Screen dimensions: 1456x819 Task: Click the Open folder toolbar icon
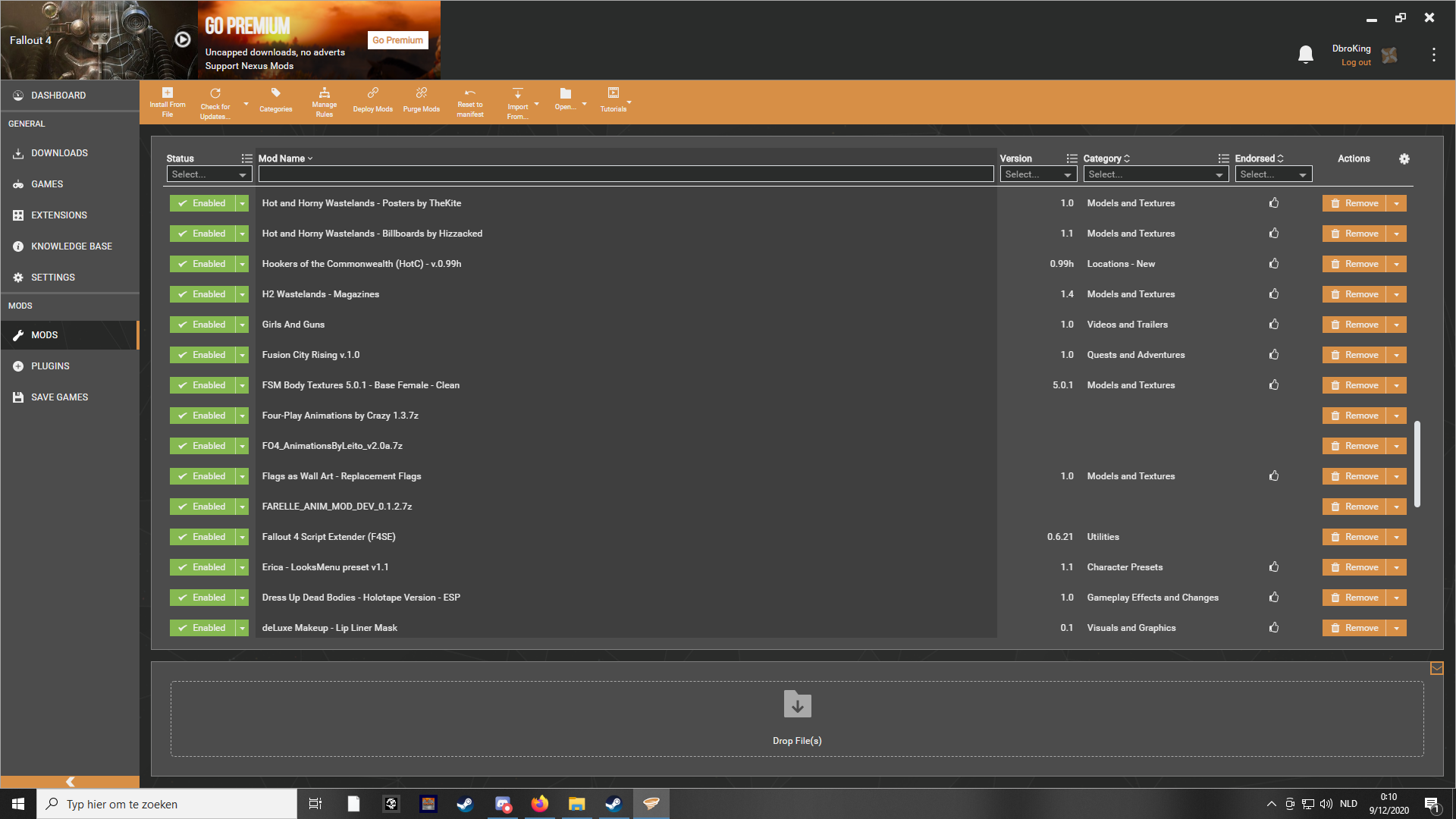pos(566,93)
